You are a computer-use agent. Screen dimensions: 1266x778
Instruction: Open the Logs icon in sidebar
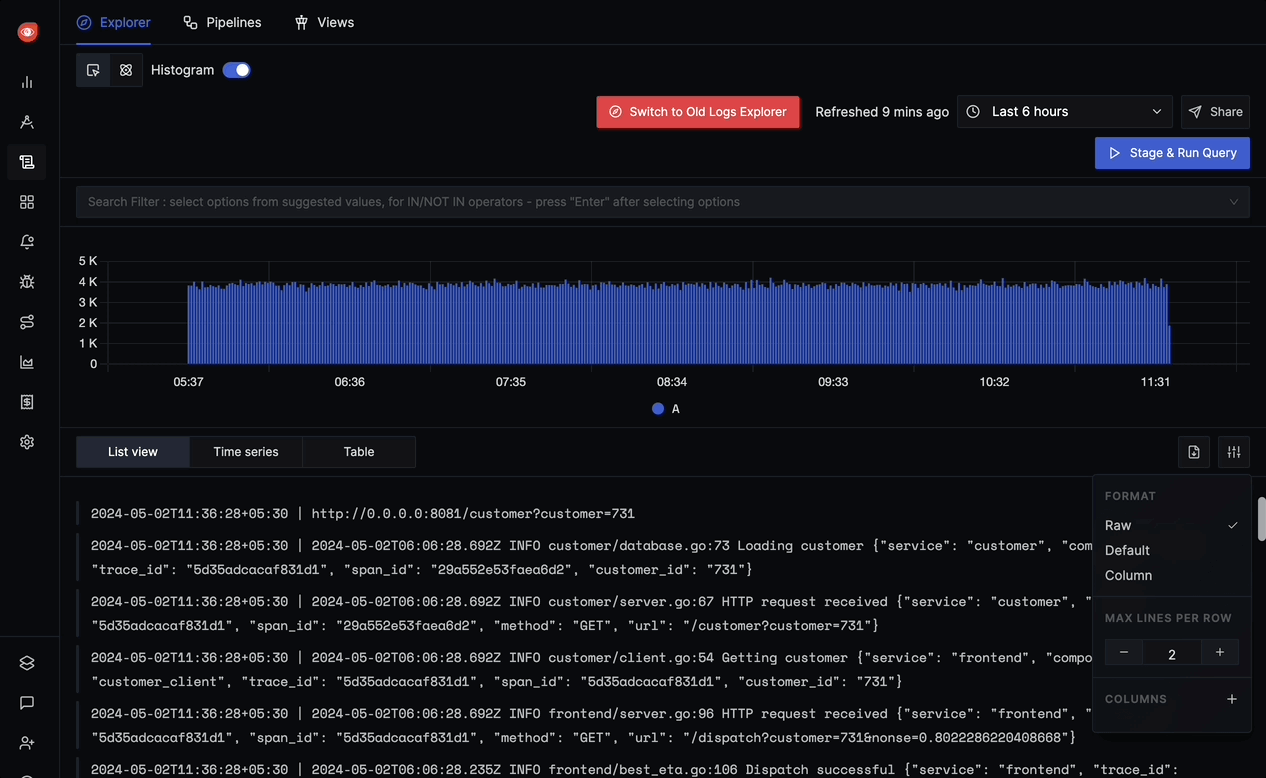click(27, 162)
